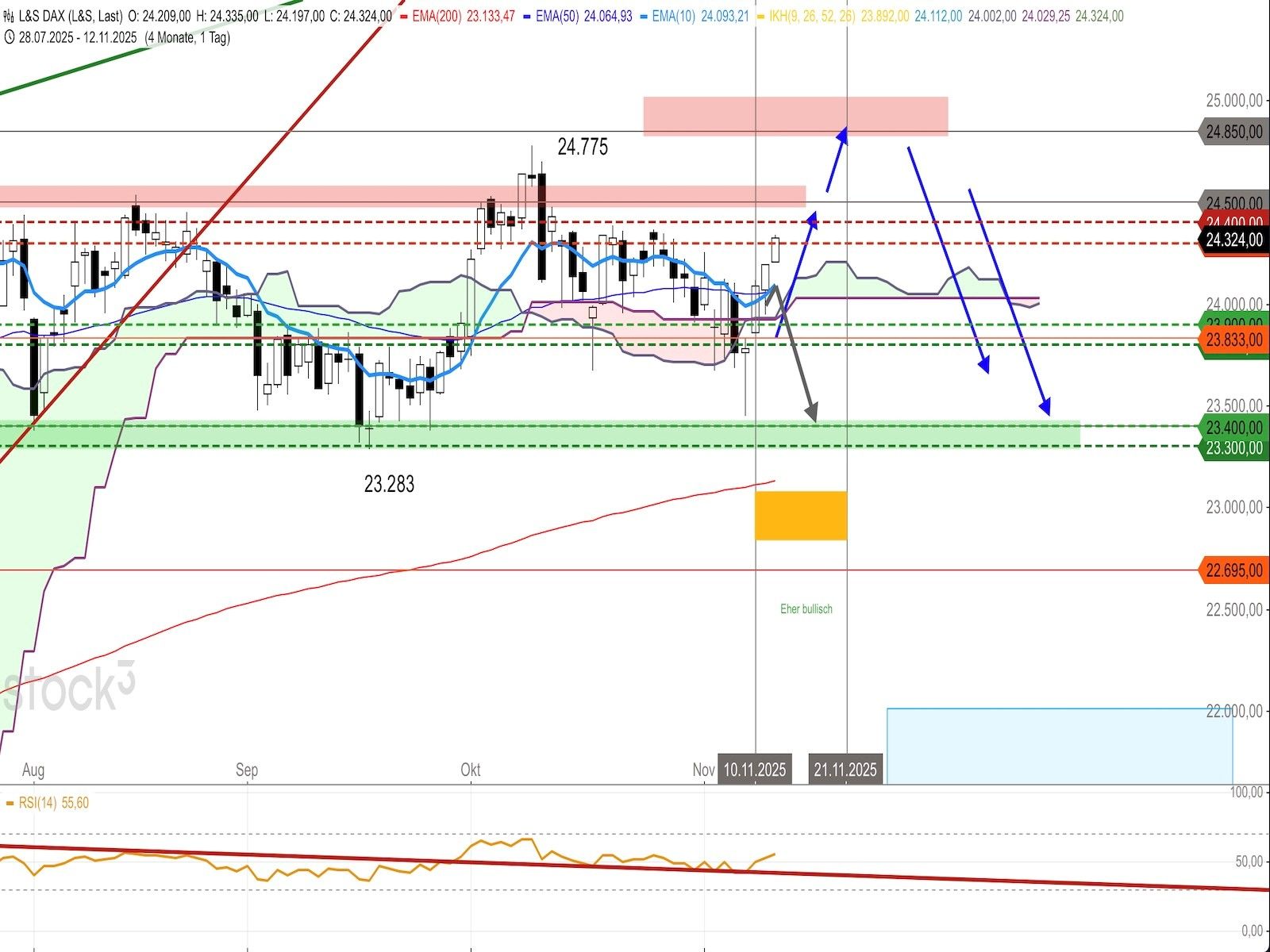The height and width of the screenshot is (952, 1270).
Task: Select the green 23.400,00 support level tag
Action: click(1233, 428)
